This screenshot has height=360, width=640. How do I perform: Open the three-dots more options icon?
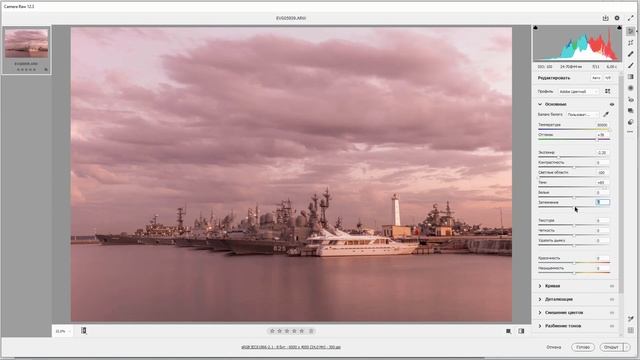[x=631, y=132]
